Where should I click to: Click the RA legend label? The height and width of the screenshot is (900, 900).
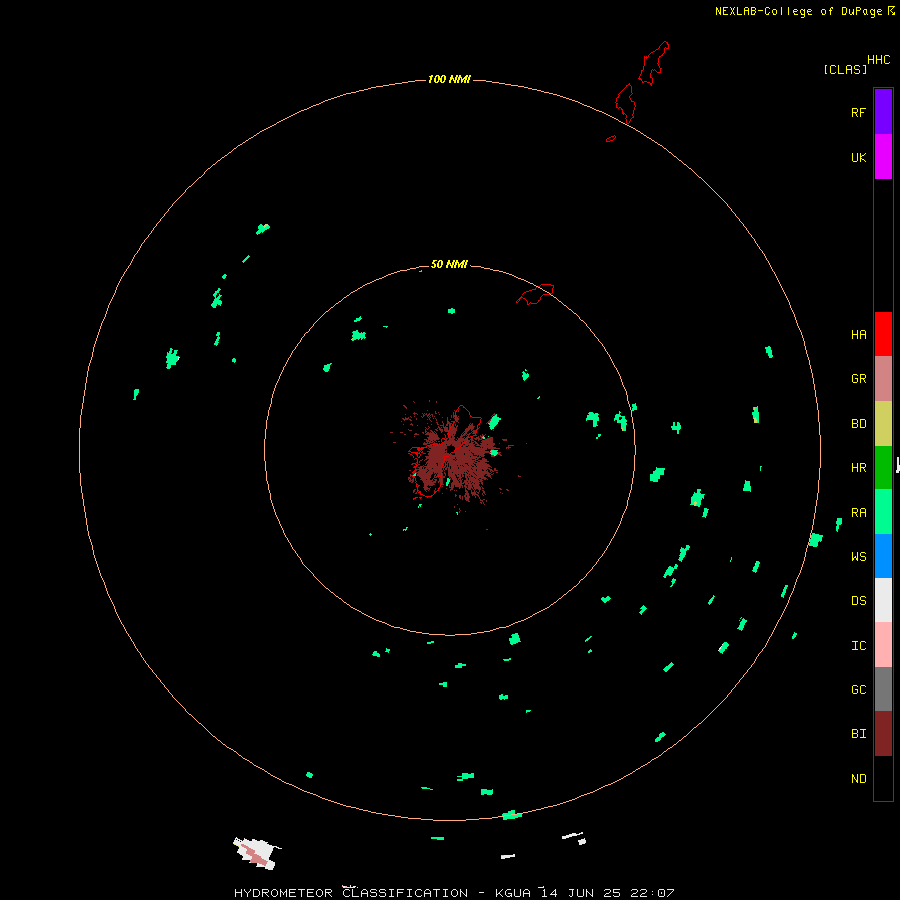(858, 513)
